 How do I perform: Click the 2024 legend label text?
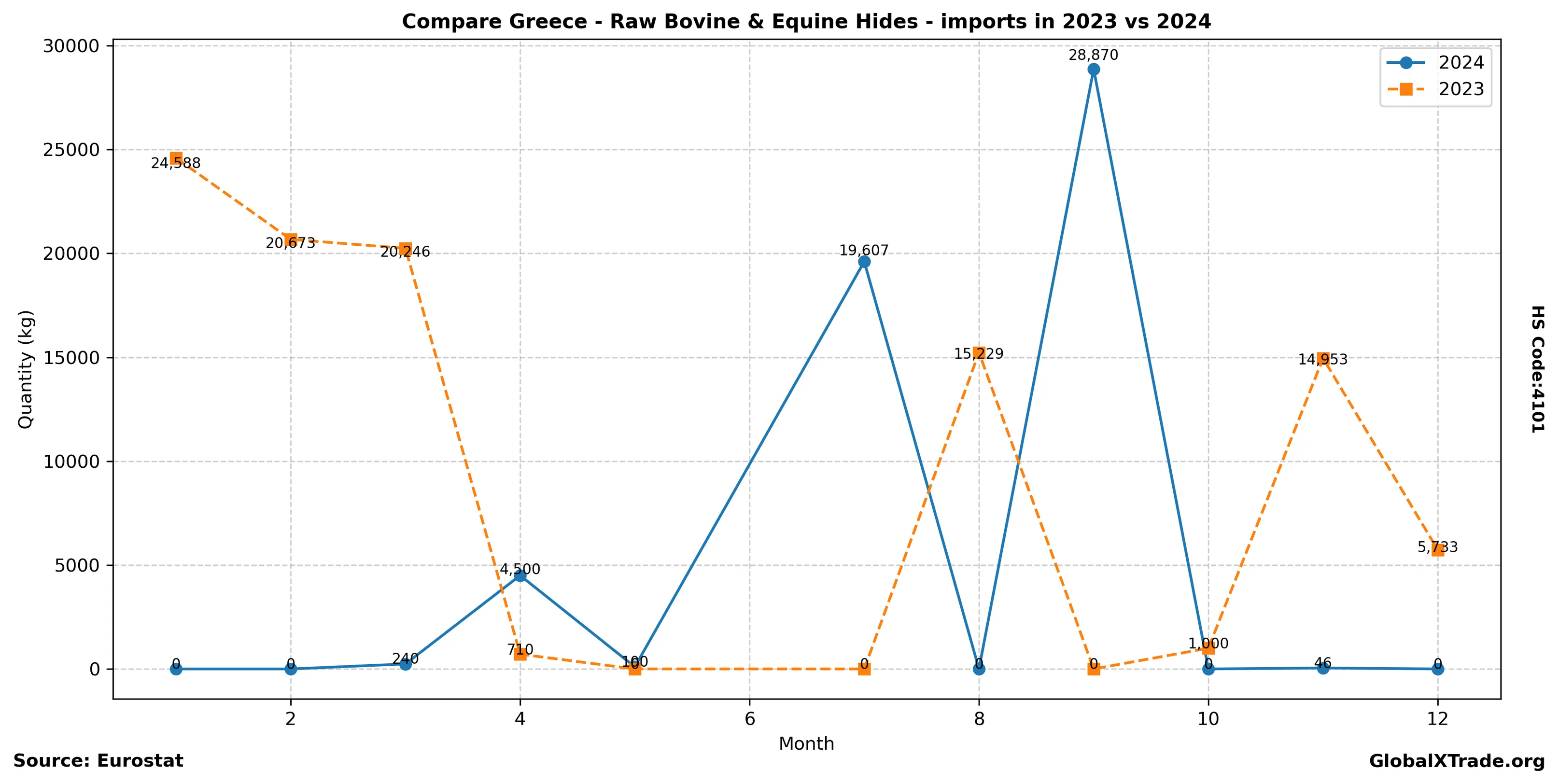(x=1461, y=63)
